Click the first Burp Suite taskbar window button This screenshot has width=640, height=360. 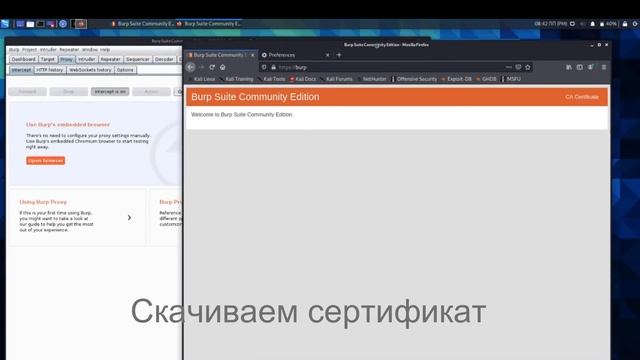click(x=142, y=24)
